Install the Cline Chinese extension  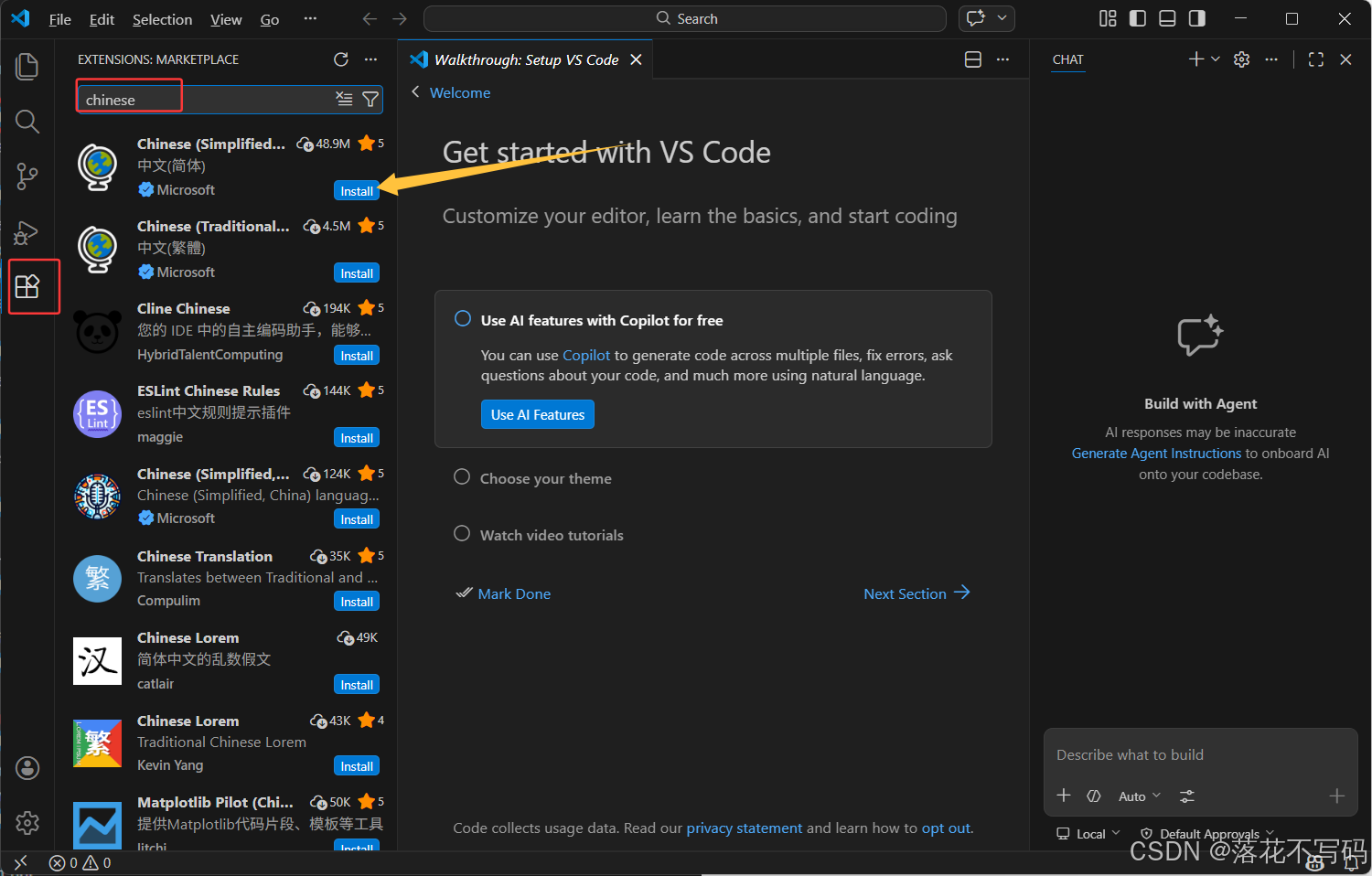tap(357, 356)
